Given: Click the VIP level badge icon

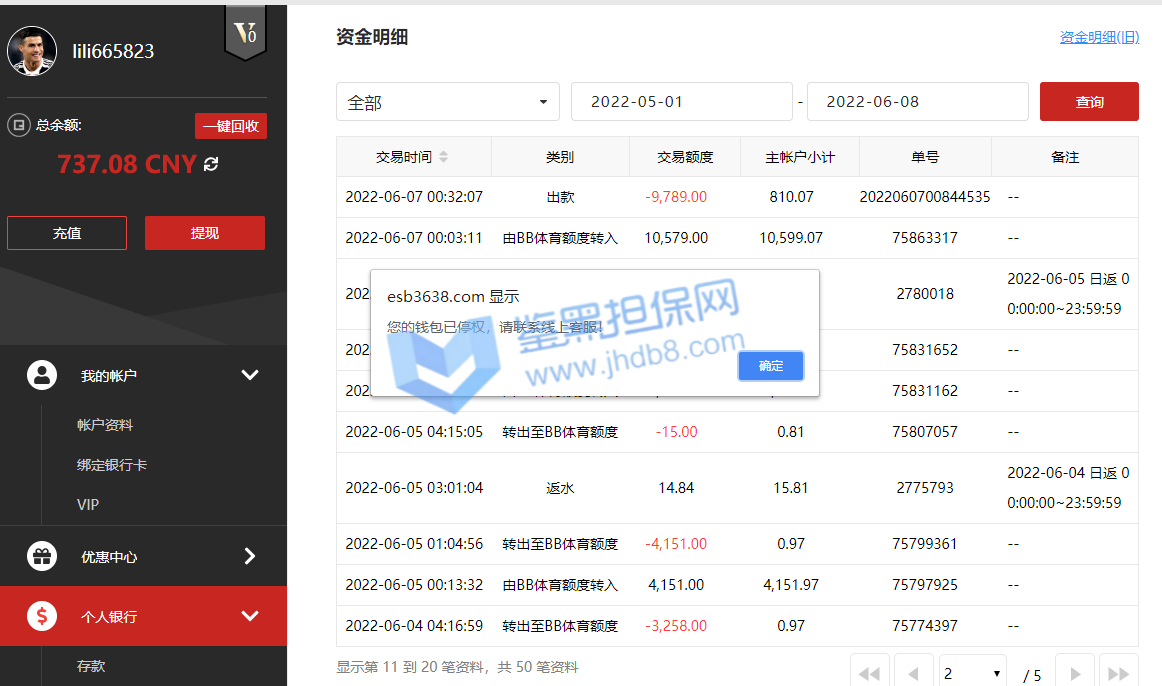Looking at the screenshot, I should click(x=245, y=33).
